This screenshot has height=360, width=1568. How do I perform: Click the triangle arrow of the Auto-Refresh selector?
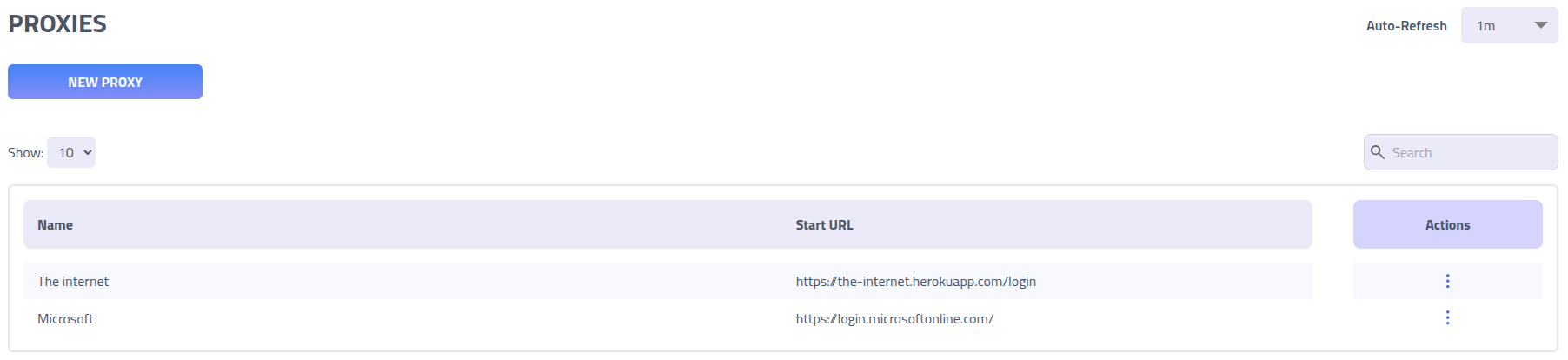[x=1541, y=25]
